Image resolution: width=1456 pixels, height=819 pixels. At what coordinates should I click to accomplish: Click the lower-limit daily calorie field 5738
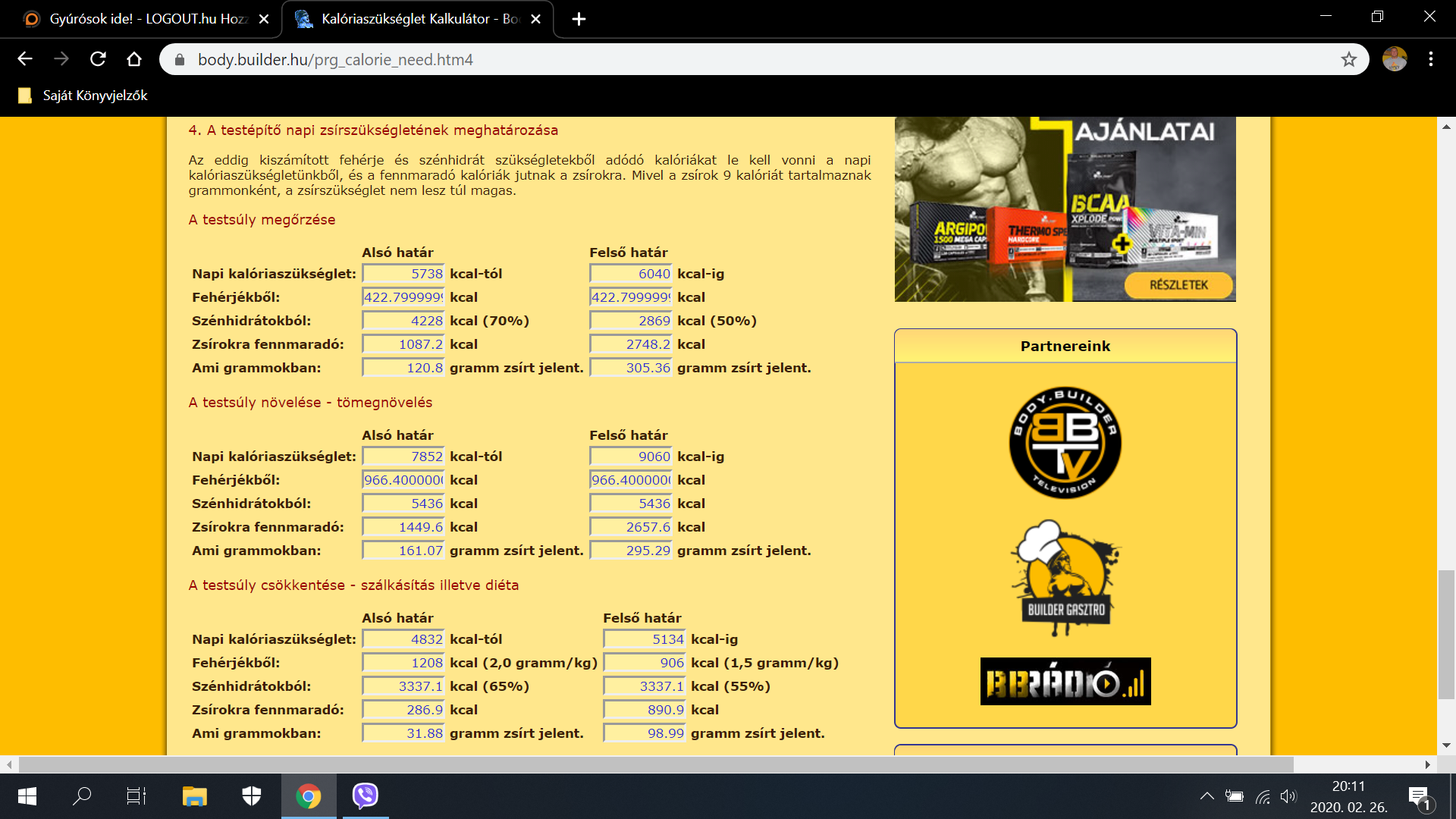click(x=403, y=274)
